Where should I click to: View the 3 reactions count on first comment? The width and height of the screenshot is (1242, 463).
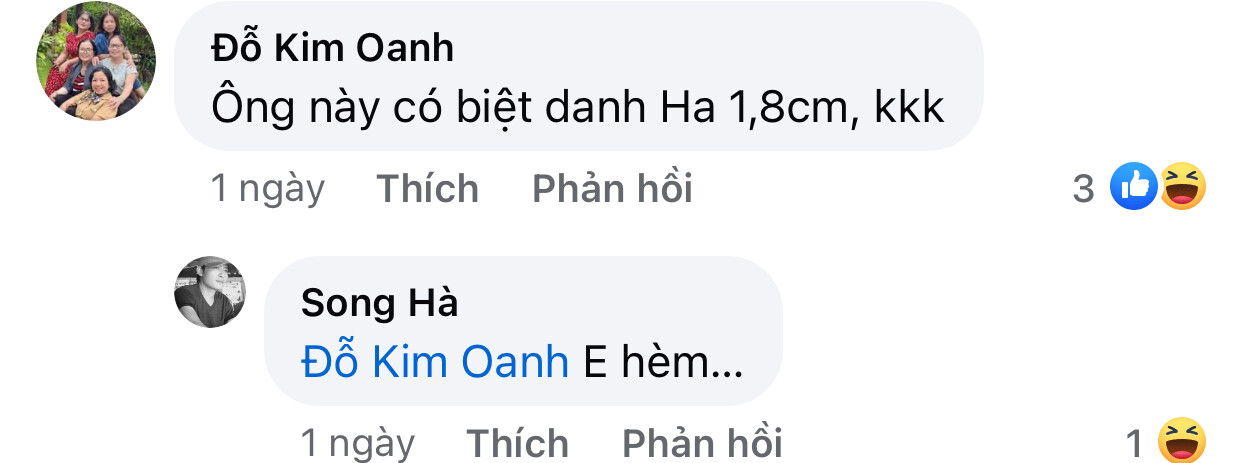click(1084, 188)
